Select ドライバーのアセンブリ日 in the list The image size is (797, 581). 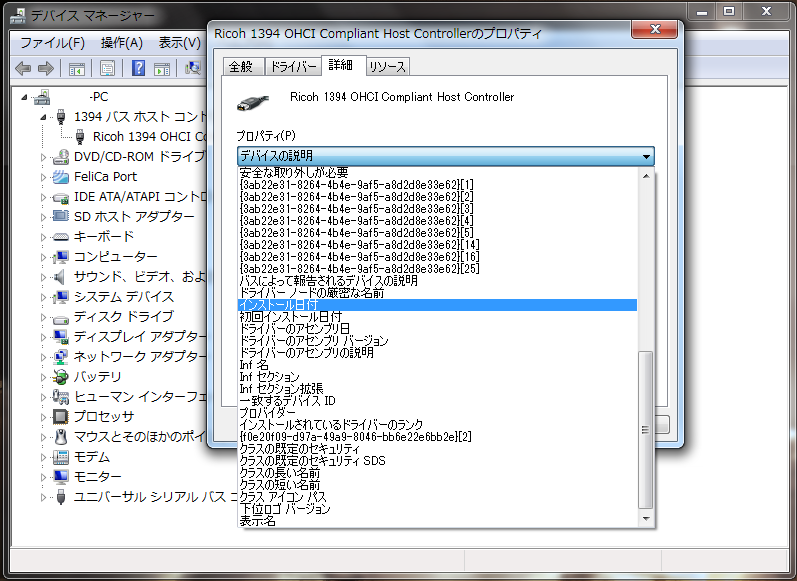pyautogui.click(x=437, y=328)
